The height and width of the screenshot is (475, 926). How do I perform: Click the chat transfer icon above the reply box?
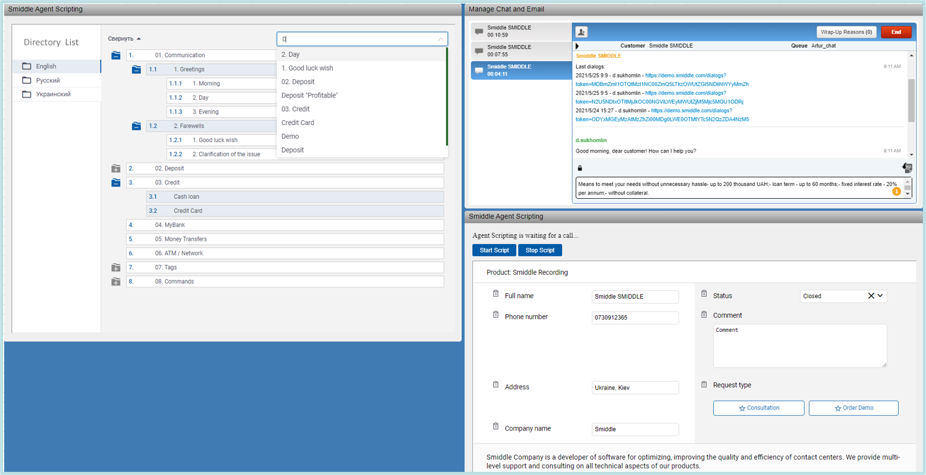tap(907, 168)
